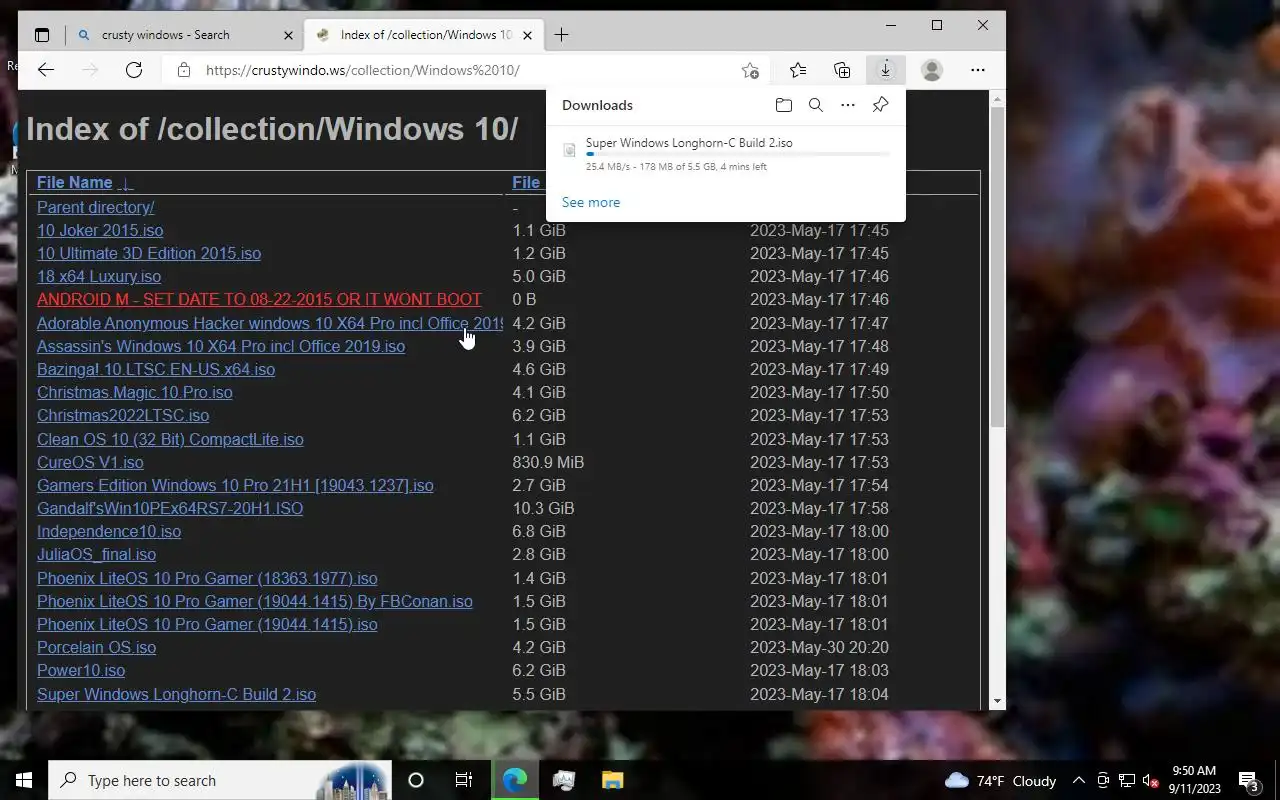The height and width of the screenshot is (800, 1280).
Task: Open File Explorer from the taskbar
Action: (612, 780)
